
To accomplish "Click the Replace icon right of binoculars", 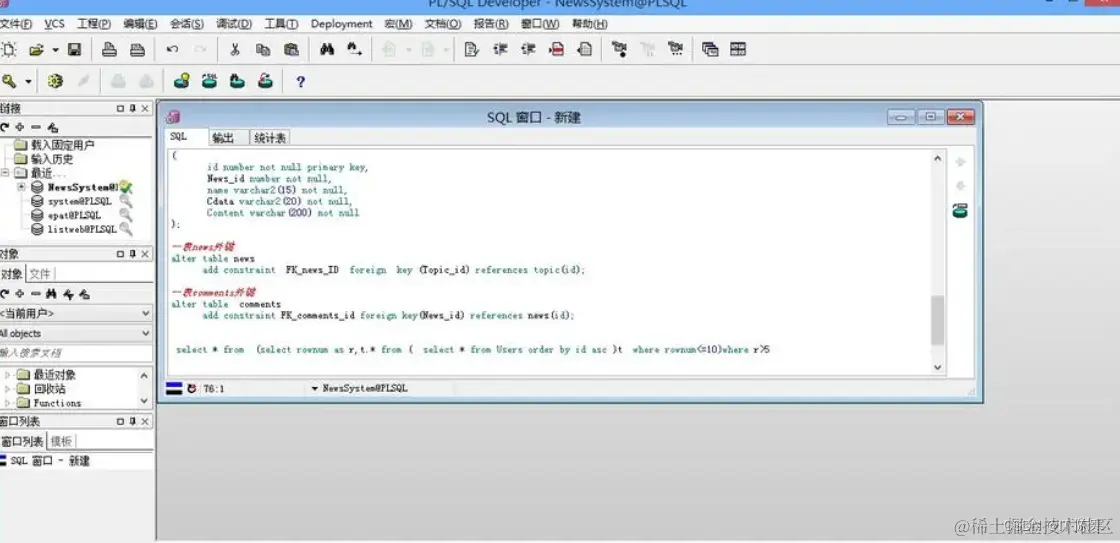I will (x=355, y=49).
